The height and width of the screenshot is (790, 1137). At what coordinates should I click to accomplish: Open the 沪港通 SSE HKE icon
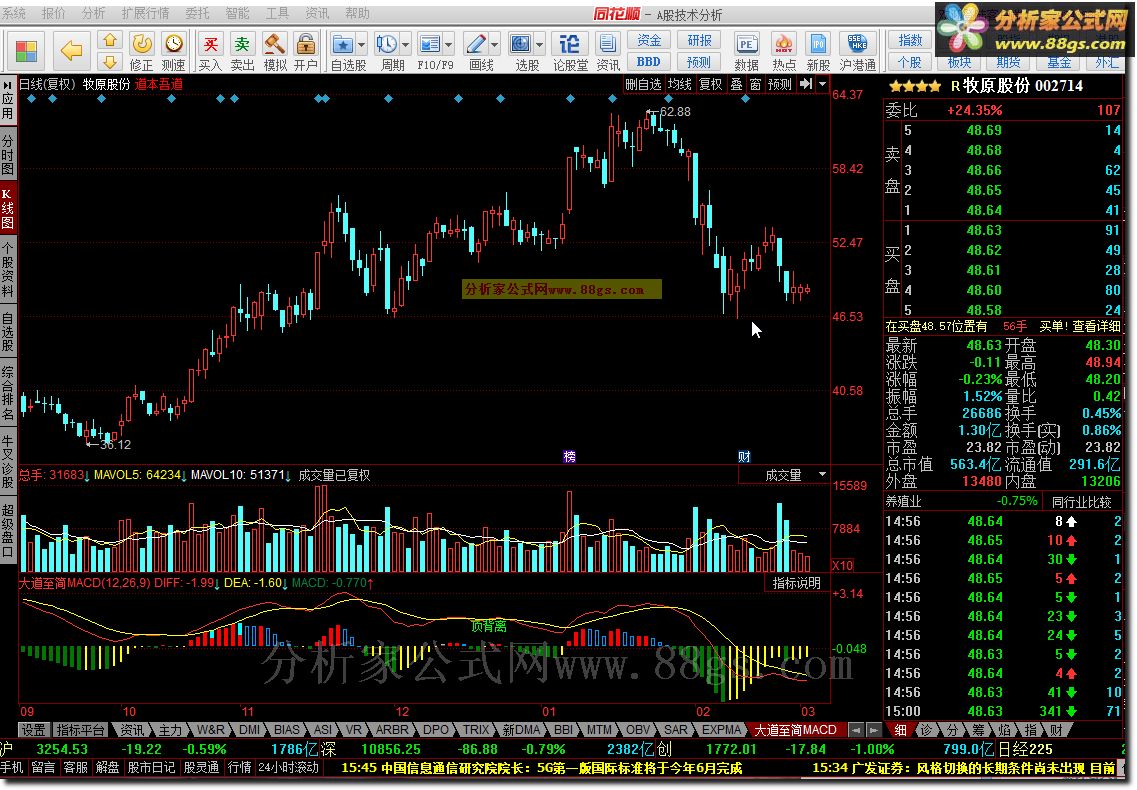pyautogui.click(x=858, y=44)
